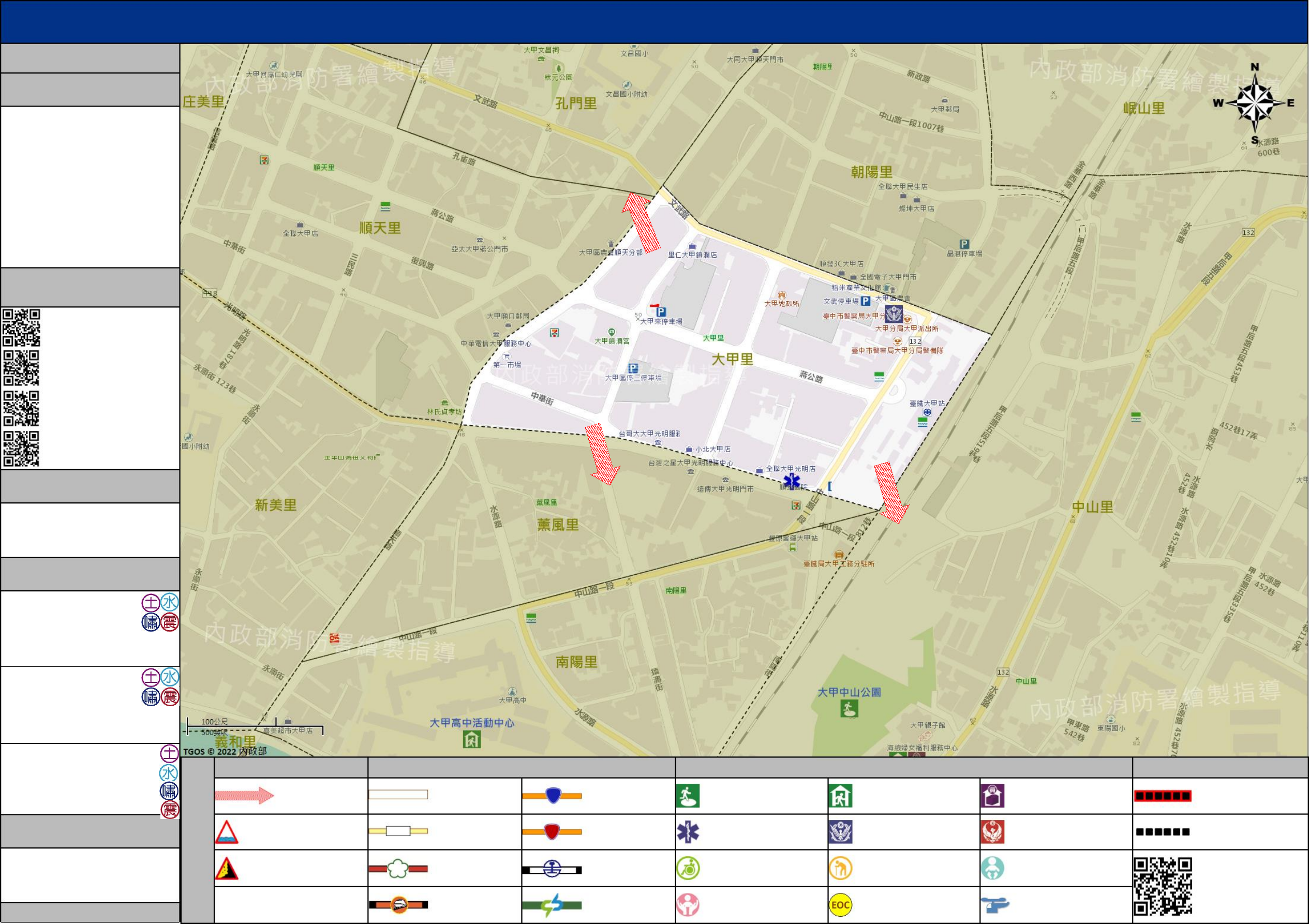Click the green shelter icon under 大甲中山公園

tap(850, 709)
